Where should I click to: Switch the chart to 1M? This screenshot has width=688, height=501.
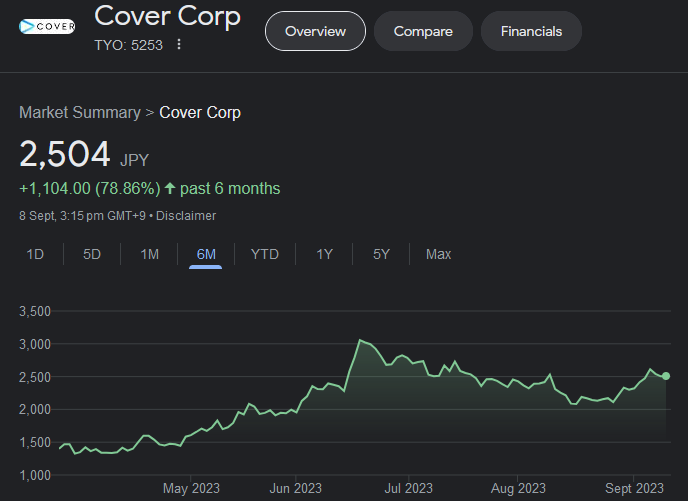tap(149, 254)
